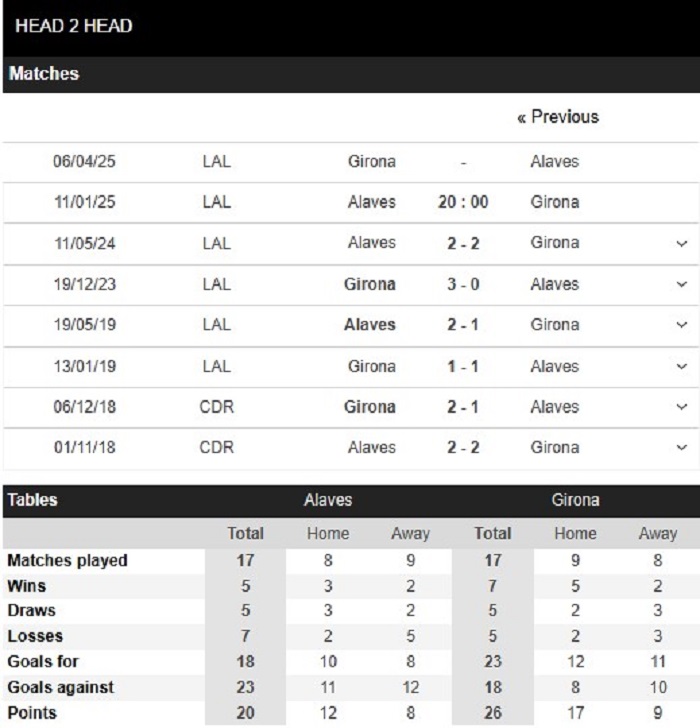Expand the 06/12/18 Girona 2-1 Alaves match
Viewport: 700px width, 728px height.
coord(681,407)
